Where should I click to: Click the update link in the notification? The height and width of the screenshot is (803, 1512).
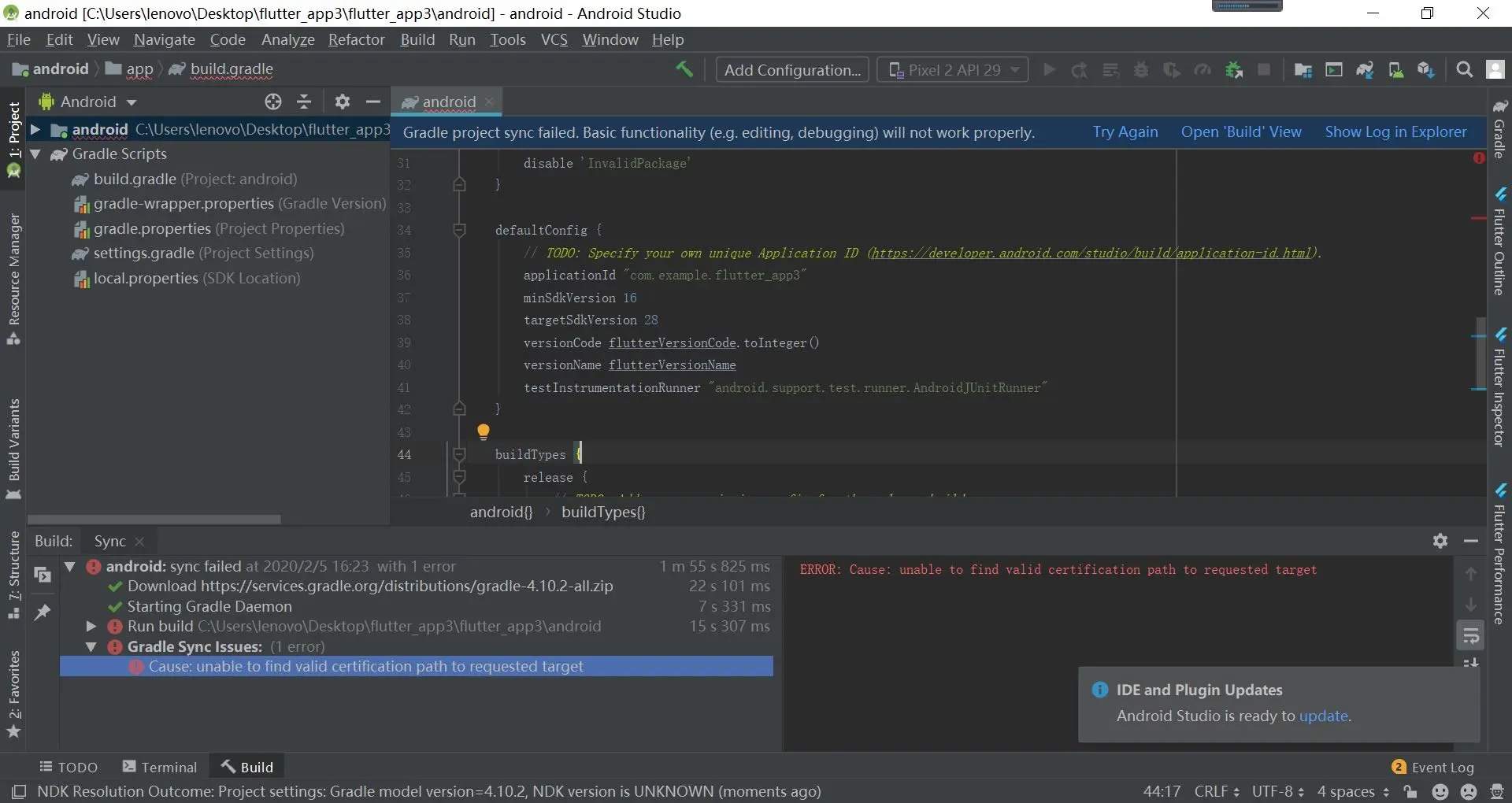[1324, 716]
